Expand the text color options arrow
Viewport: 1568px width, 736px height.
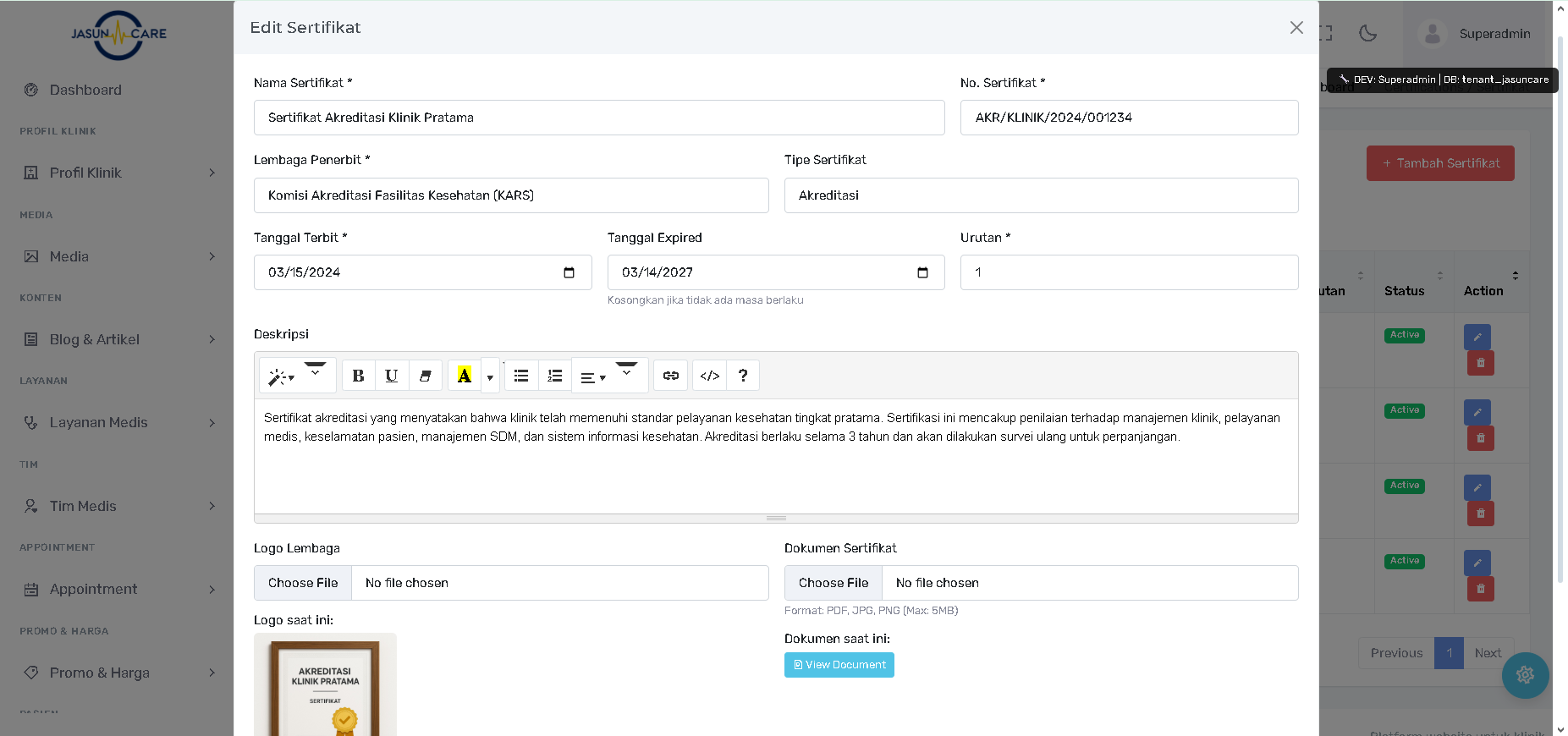click(x=490, y=377)
